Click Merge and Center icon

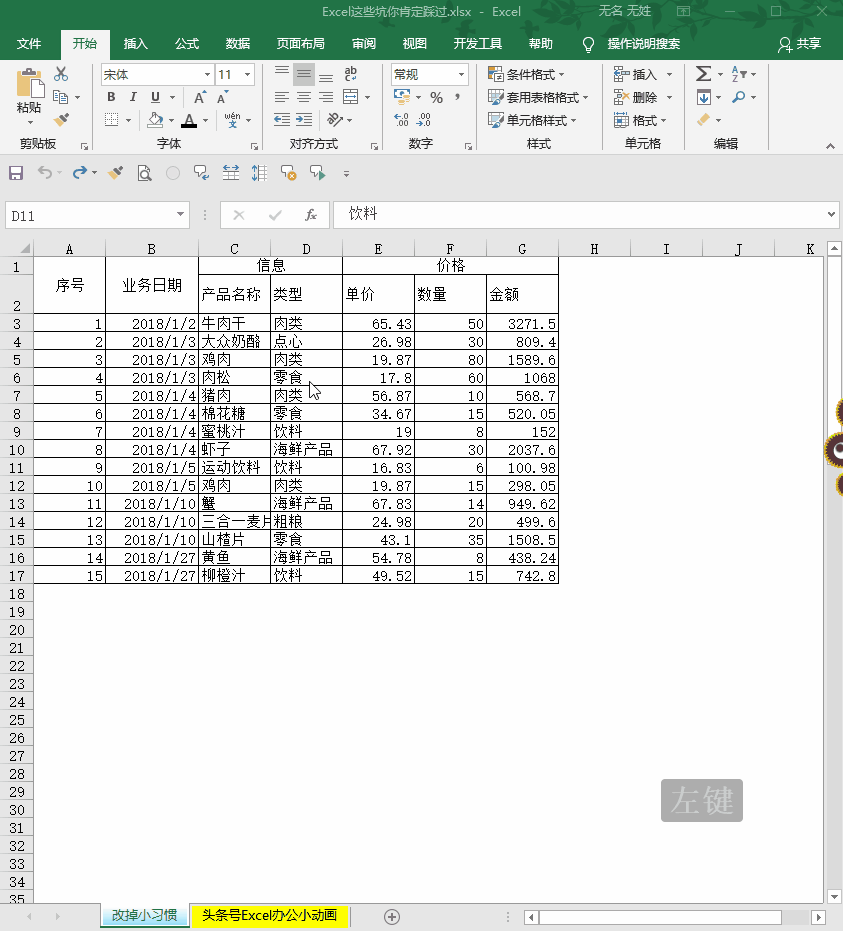351,97
